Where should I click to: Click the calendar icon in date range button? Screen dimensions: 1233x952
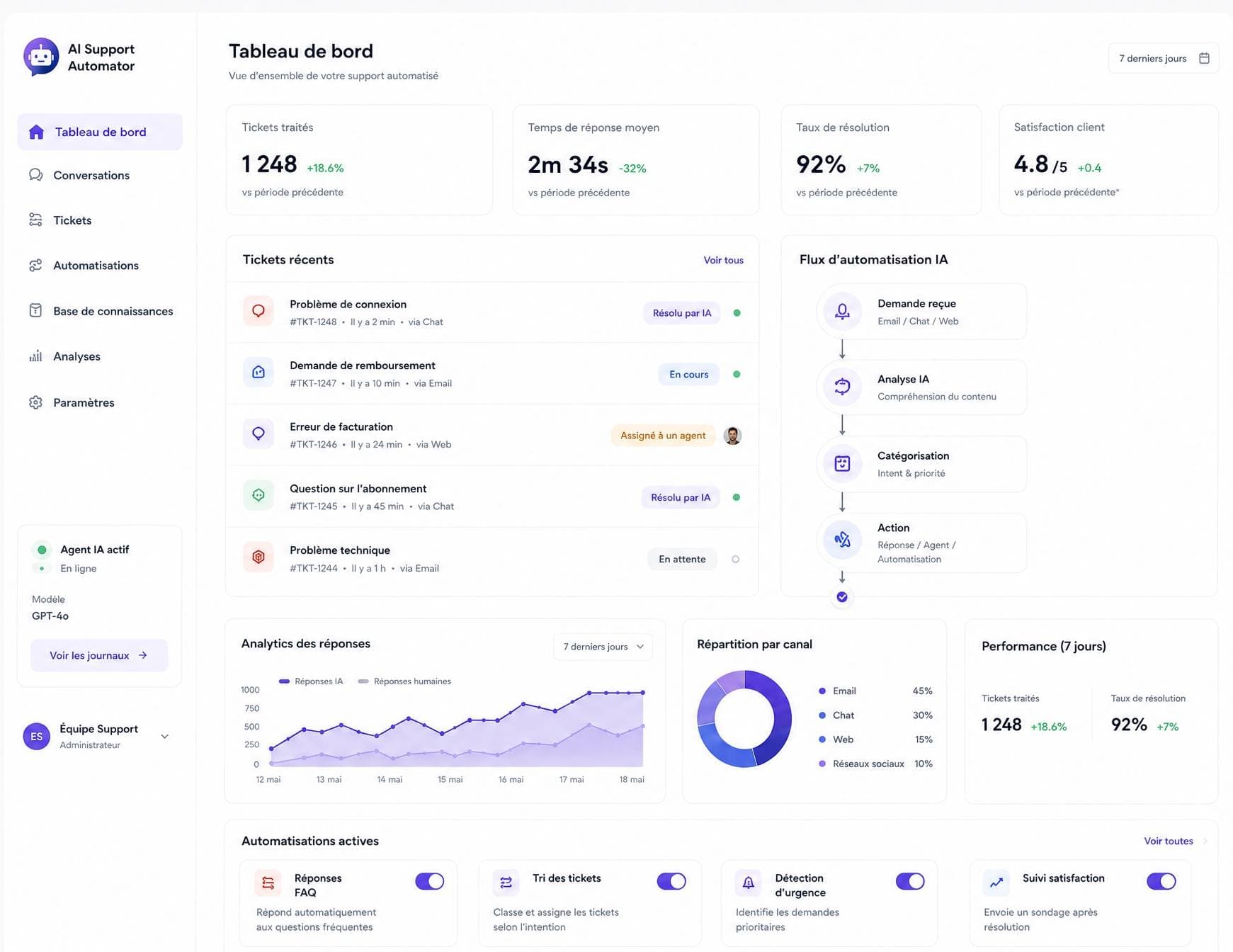point(1204,58)
